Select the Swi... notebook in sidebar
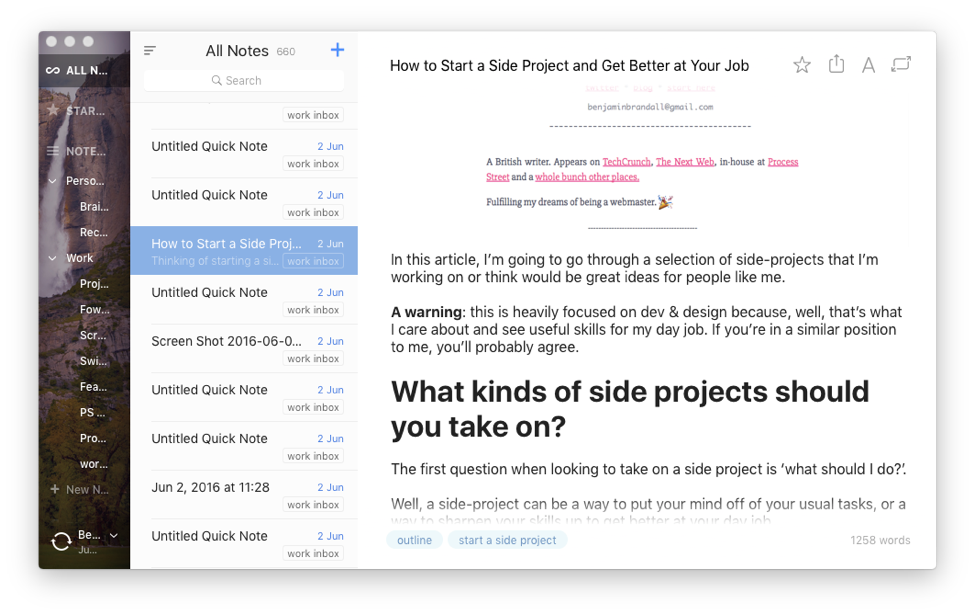975x615 pixels. (93, 361)
